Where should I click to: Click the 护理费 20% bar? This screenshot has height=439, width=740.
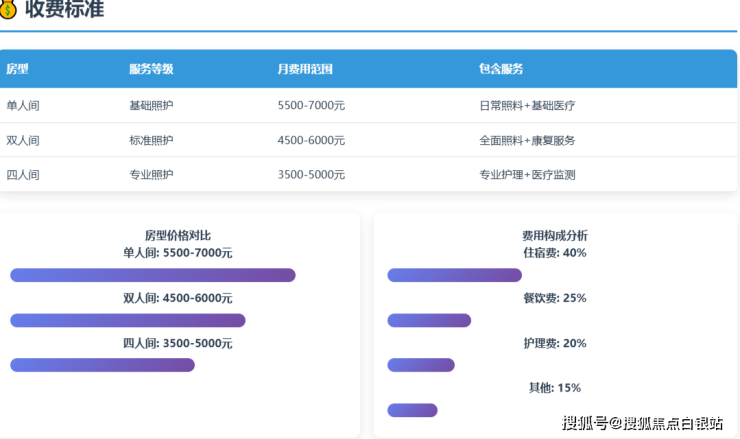click(421, 365)
